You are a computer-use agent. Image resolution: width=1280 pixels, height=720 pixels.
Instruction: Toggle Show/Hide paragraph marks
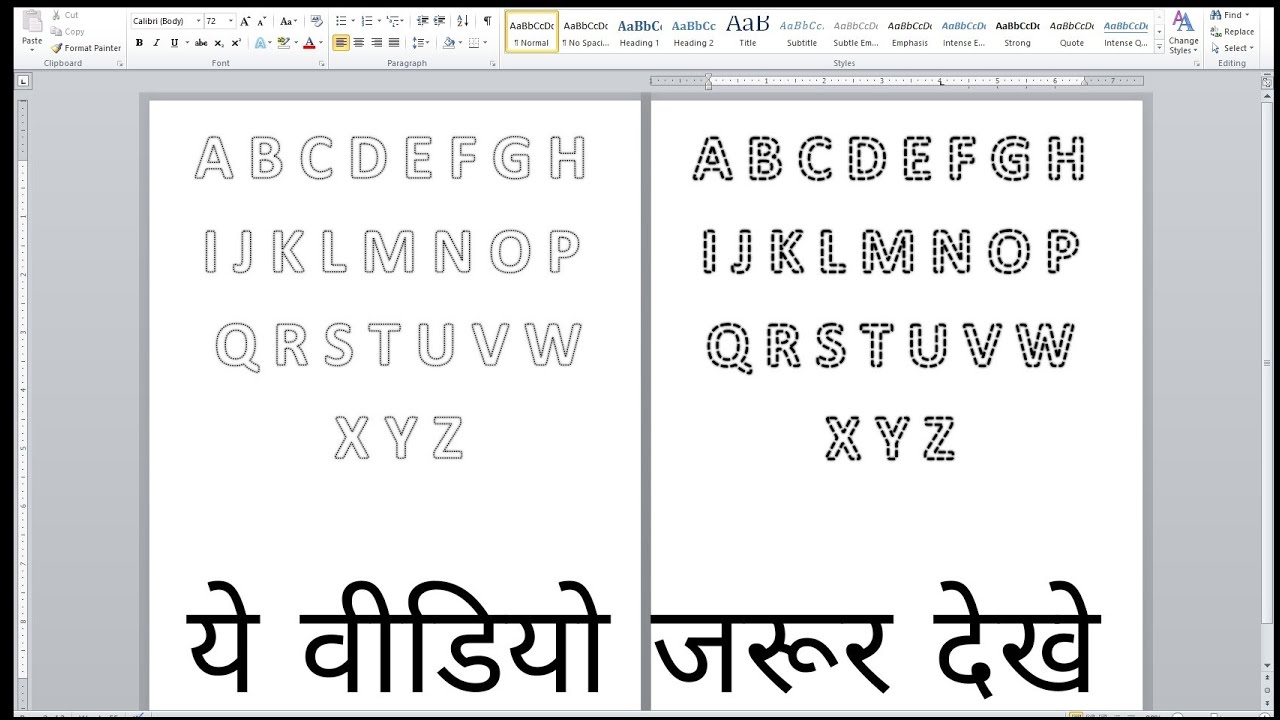tap(487, 21)
